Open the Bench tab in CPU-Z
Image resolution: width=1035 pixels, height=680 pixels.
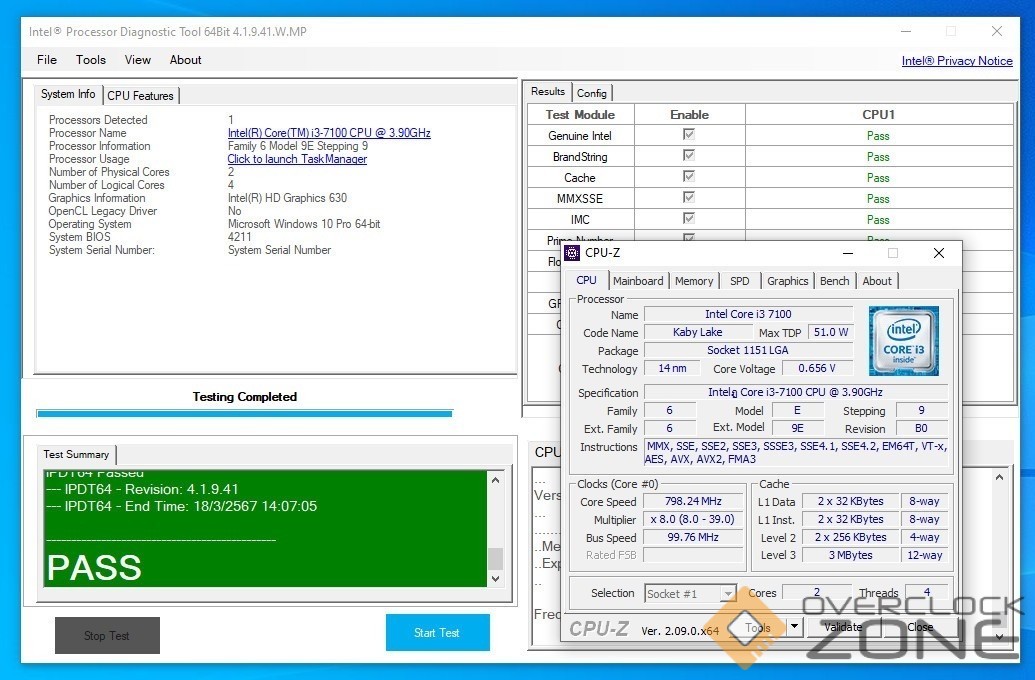point(834,281)
